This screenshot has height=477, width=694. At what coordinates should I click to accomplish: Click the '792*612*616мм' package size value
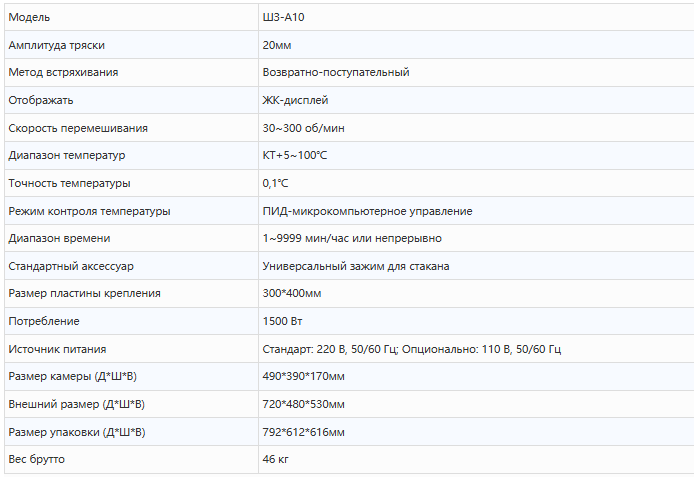(303, 432)
